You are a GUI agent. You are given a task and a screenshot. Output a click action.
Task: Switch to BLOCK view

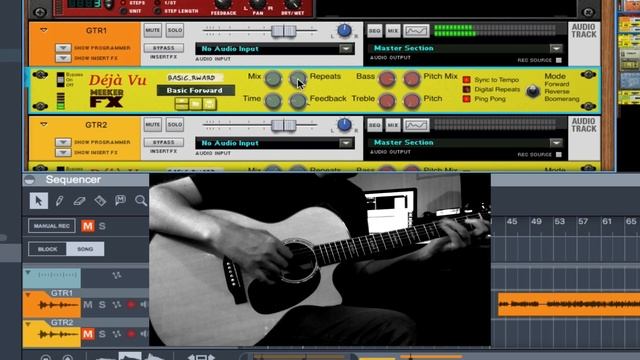click(x=47, y=249)
